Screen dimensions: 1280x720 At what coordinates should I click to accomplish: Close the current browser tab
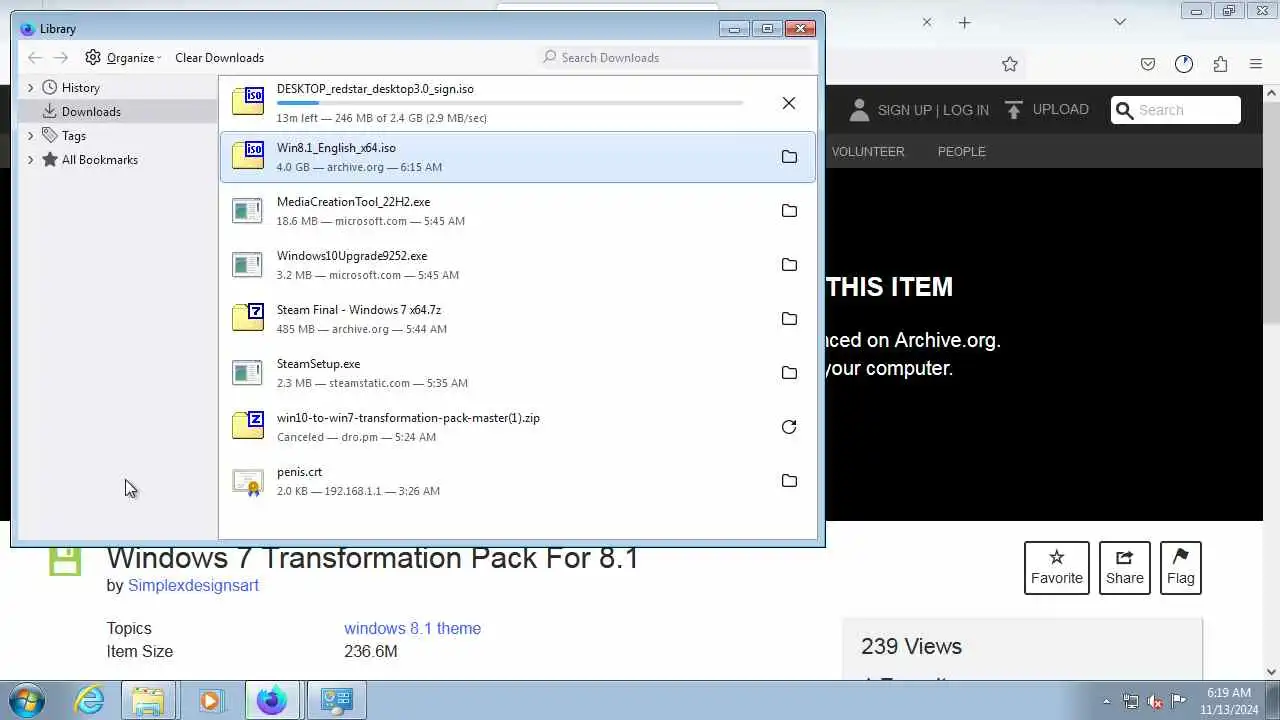927,22
